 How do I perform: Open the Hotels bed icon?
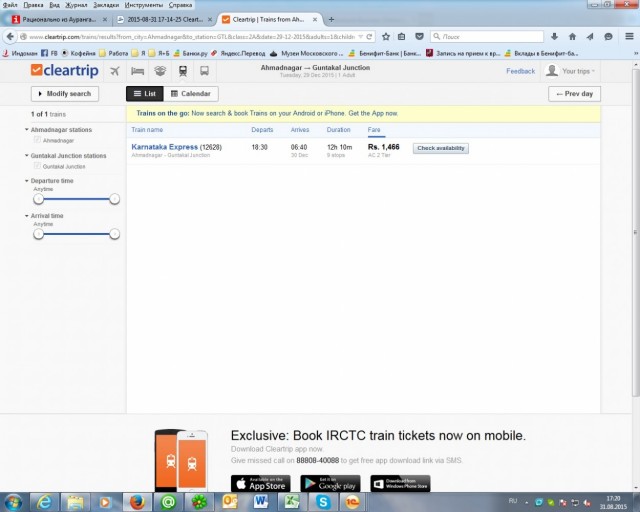pos(137,71)
